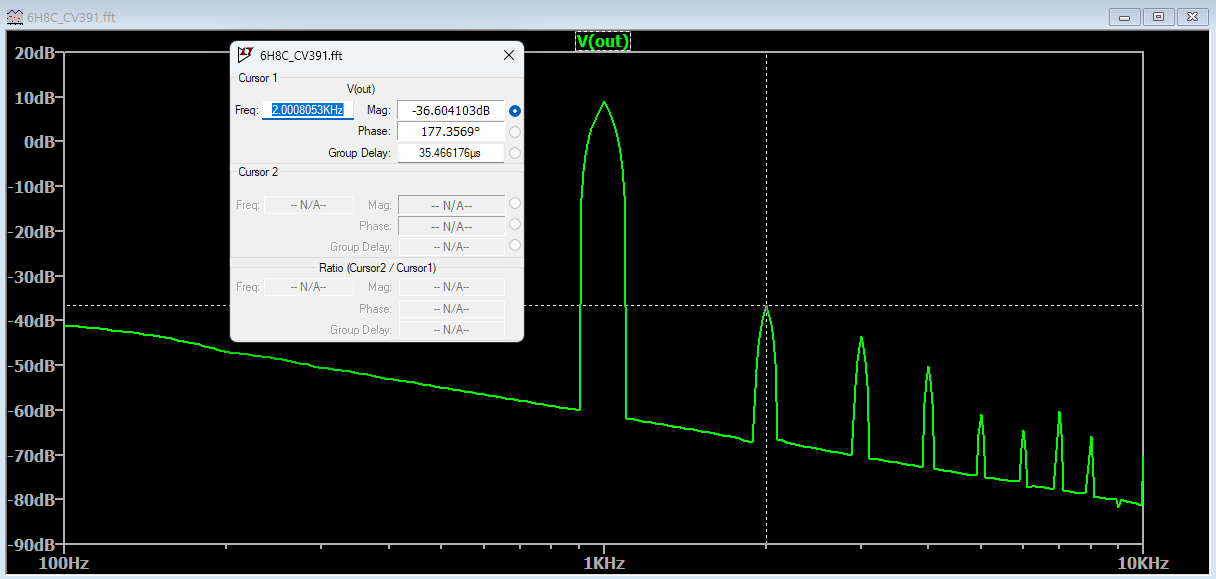1216x579 pixels.
Task: Select Cursor 1 magnitude radio button
Action: (515, 111)
